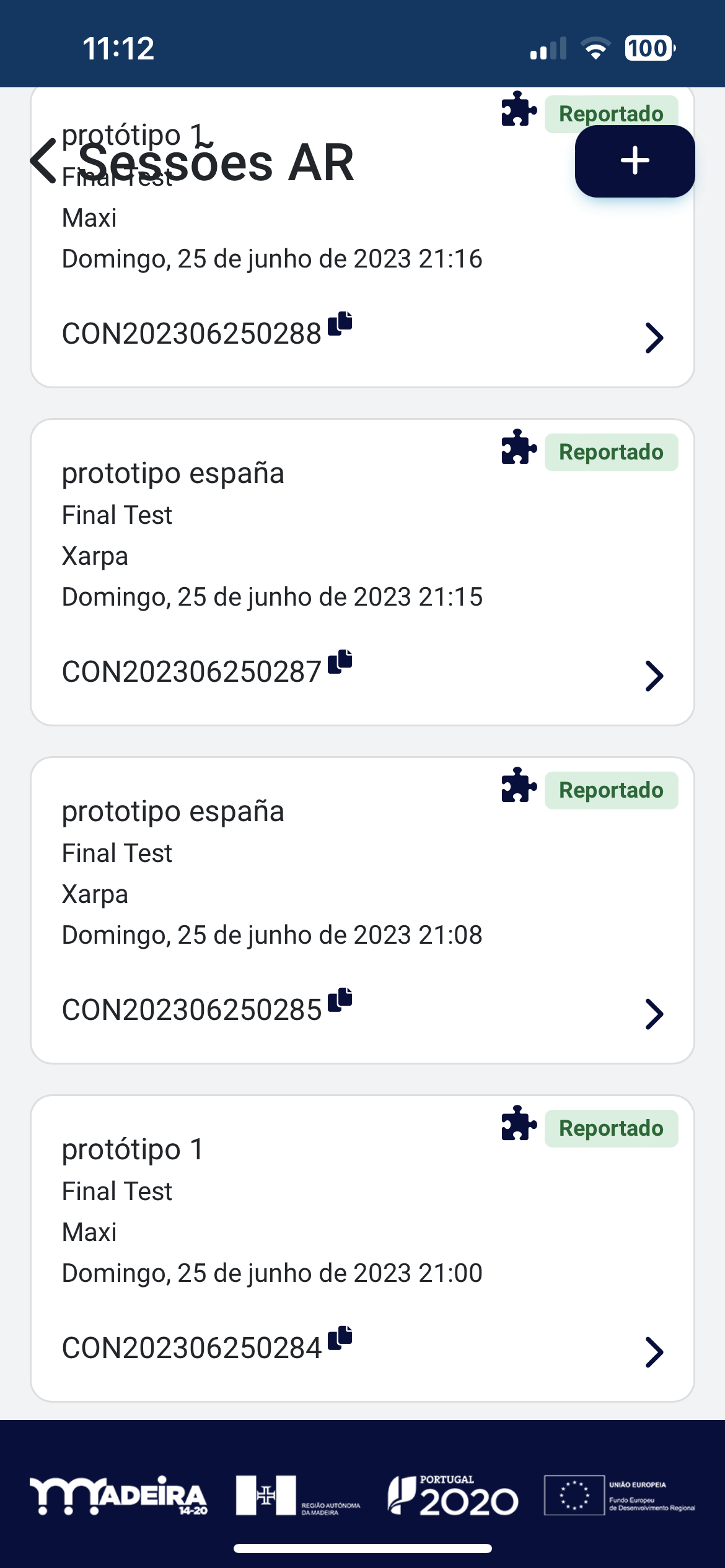The height and width of the screenshot is (1568, 725).
Task: Copy session code CON202306250287
Action: tap(340, 661)
